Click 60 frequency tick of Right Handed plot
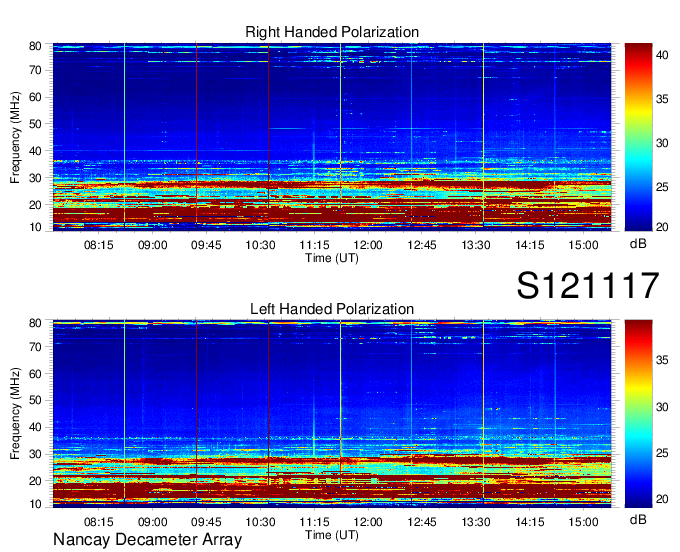 pos(35,97)
